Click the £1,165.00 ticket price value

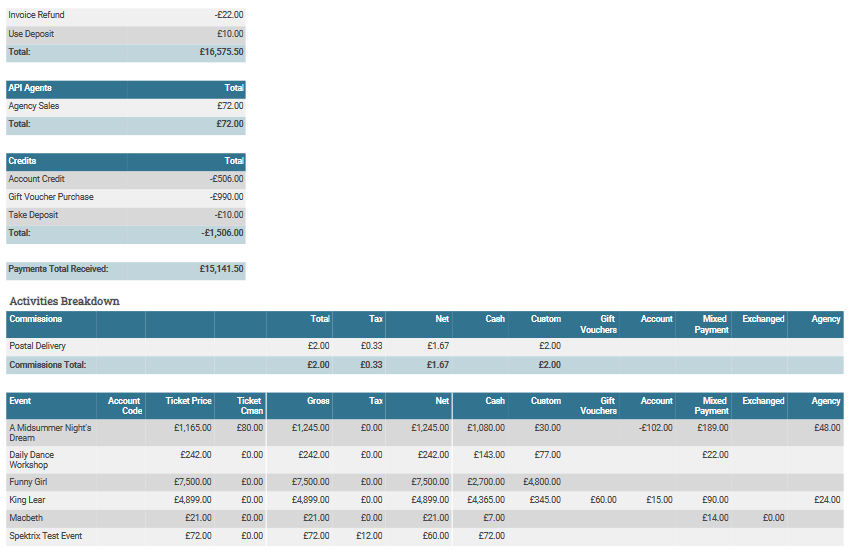click(193, 428)
